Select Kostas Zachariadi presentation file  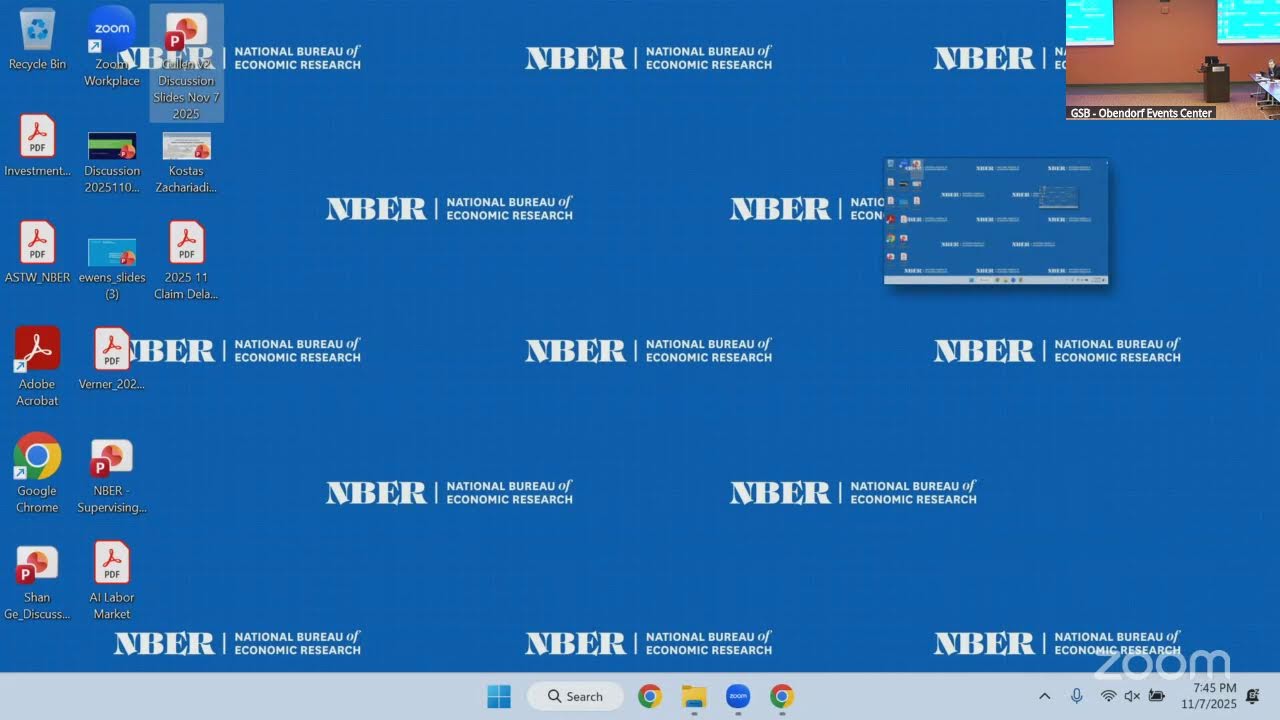click(186, 162)
